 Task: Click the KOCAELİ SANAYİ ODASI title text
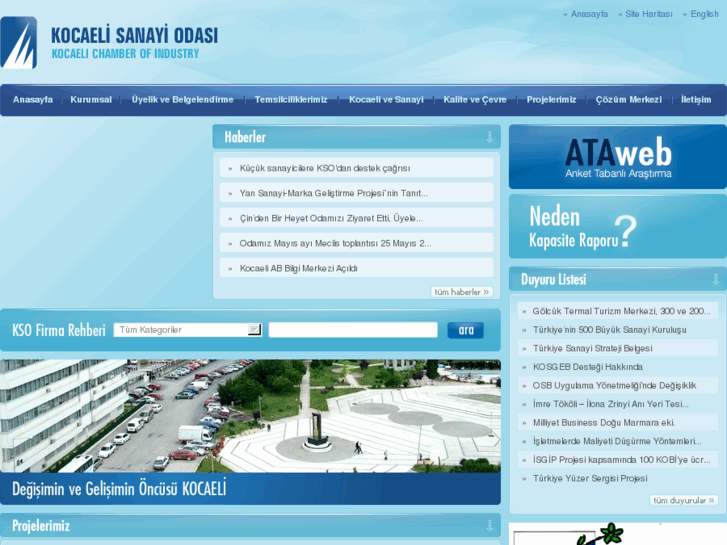134,36
